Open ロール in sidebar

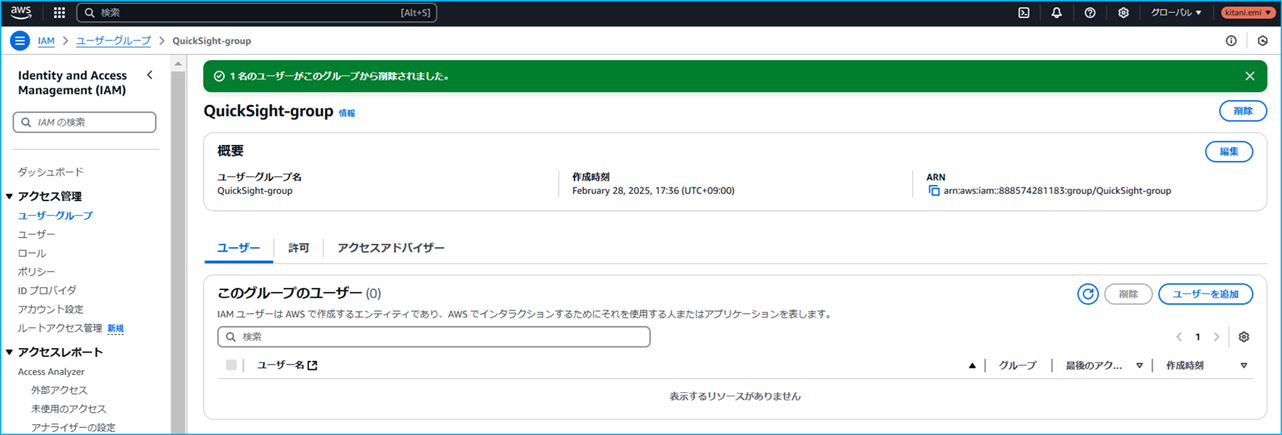[x=32, y=253]
